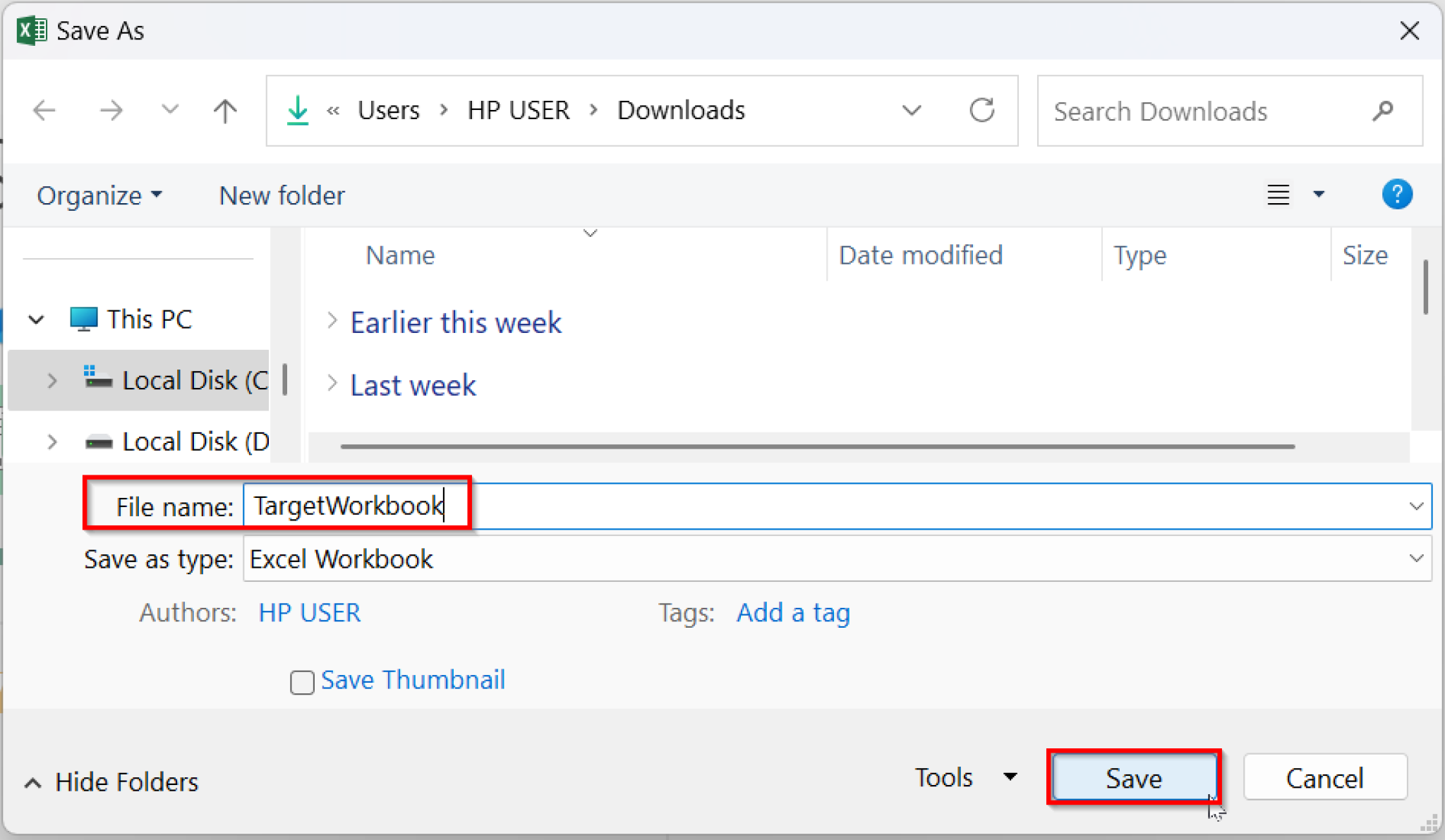Click the back navigation arrow
Screen dimensions: 1445x840
coord(44,110)
